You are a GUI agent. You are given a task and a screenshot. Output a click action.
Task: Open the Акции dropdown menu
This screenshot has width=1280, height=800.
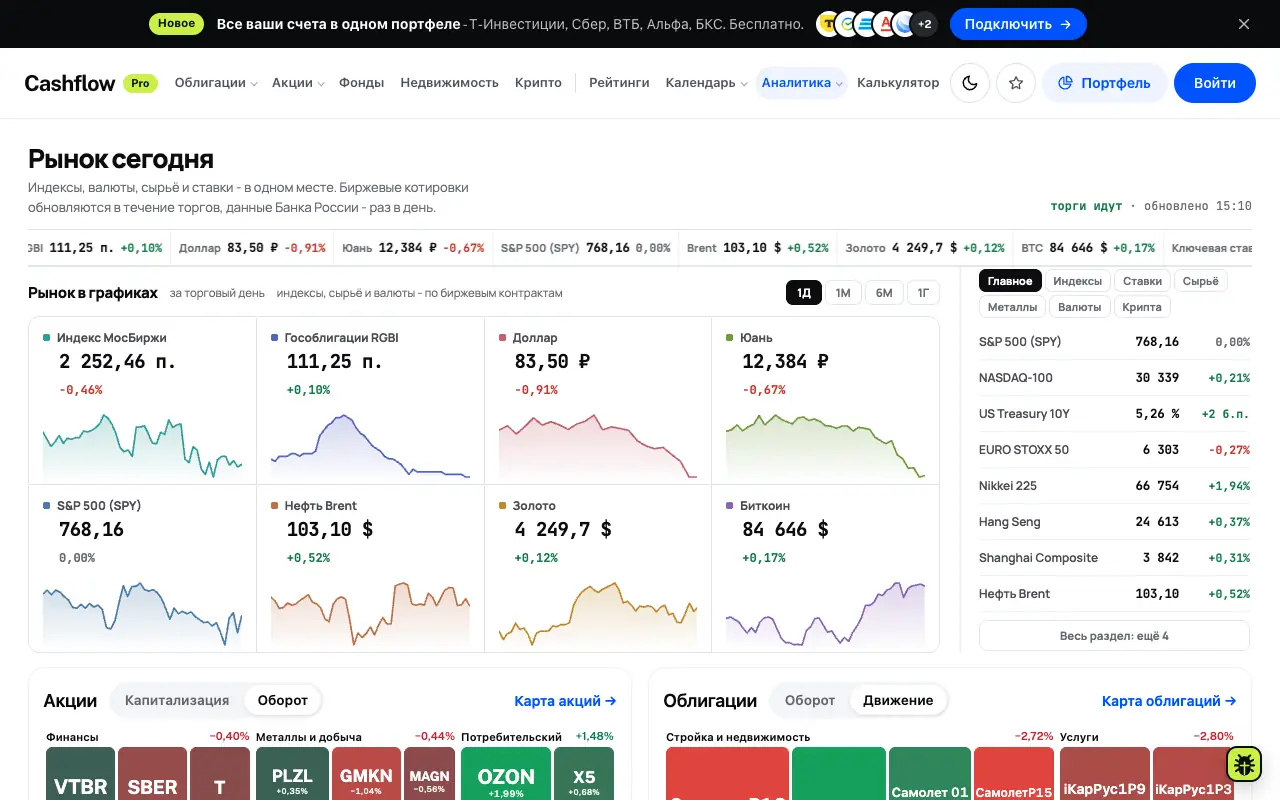click(298, 83)
